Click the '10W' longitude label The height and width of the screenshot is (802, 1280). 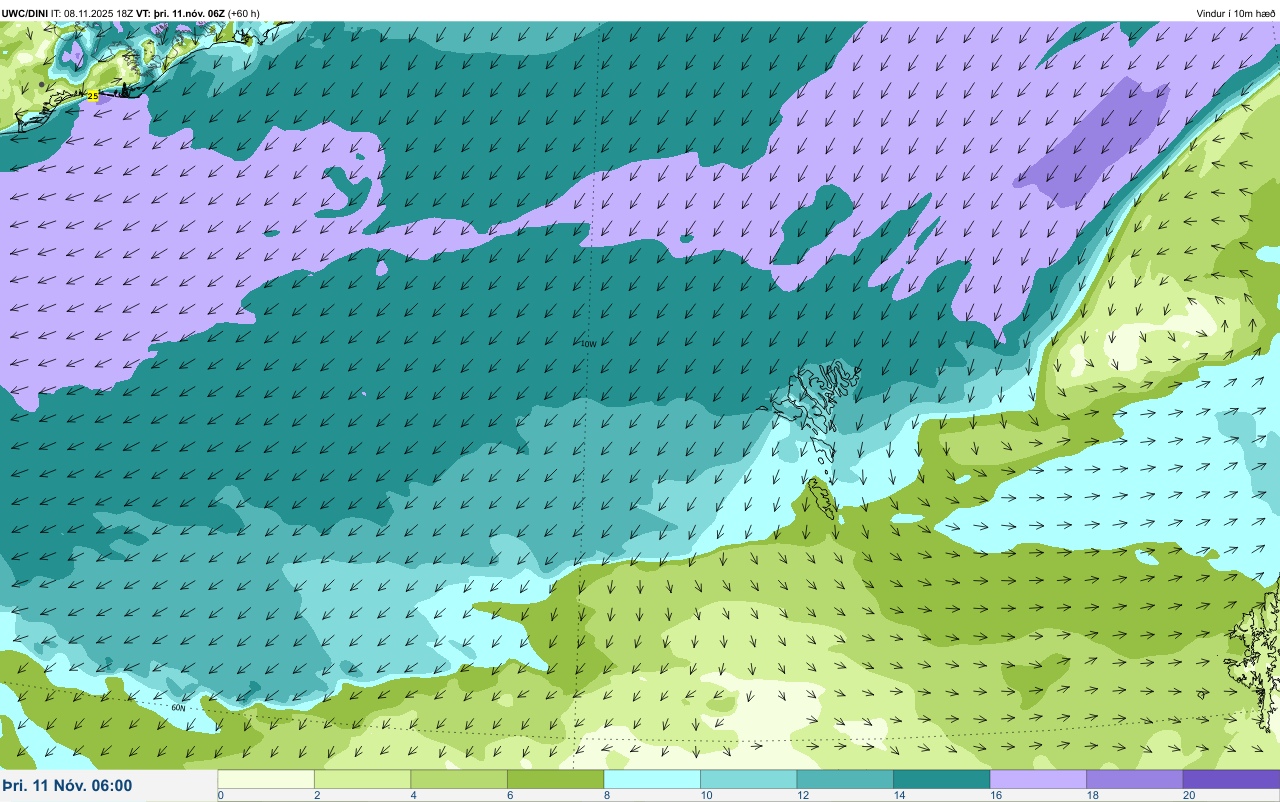[x=588, y=344]
